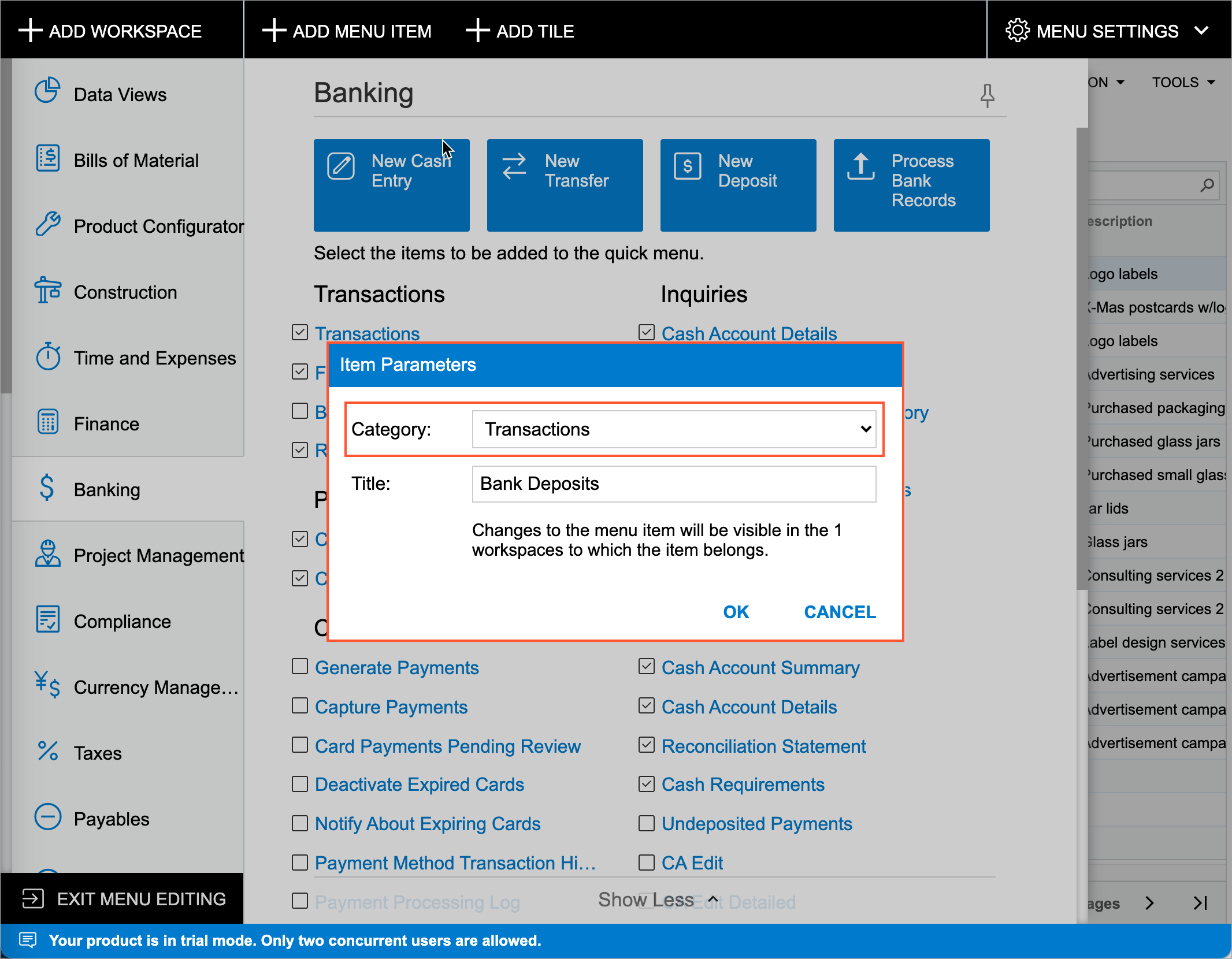1232x959 pixels.
Task: Click the Product Configurator wrench icon
Action: point(47,224)
